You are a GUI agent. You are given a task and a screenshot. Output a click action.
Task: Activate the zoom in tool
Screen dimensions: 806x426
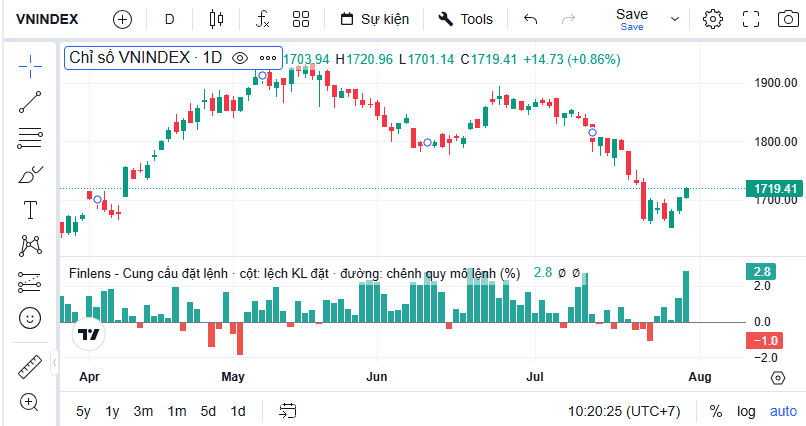click(x=29, y=402)
